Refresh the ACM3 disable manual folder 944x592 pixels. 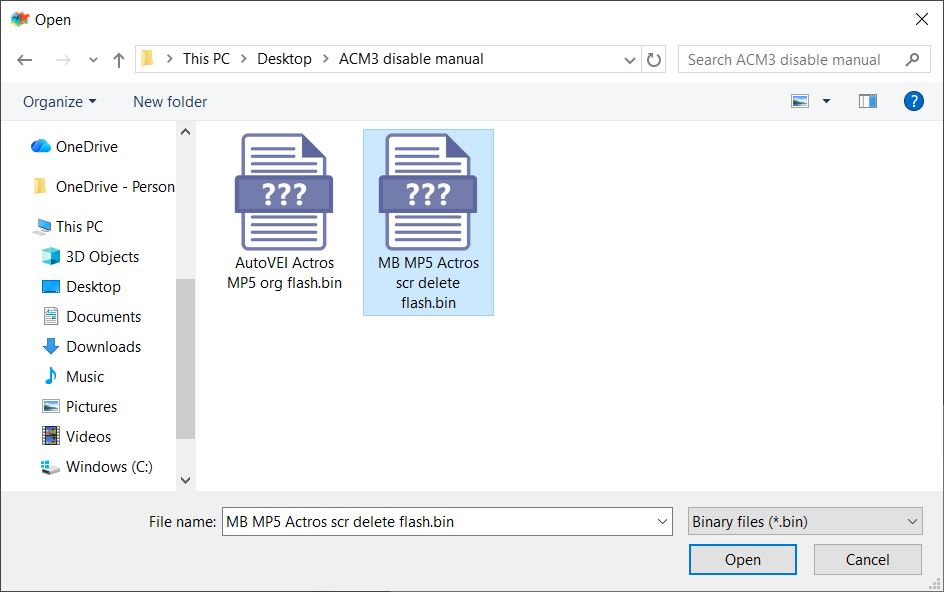tap(654, 60)
